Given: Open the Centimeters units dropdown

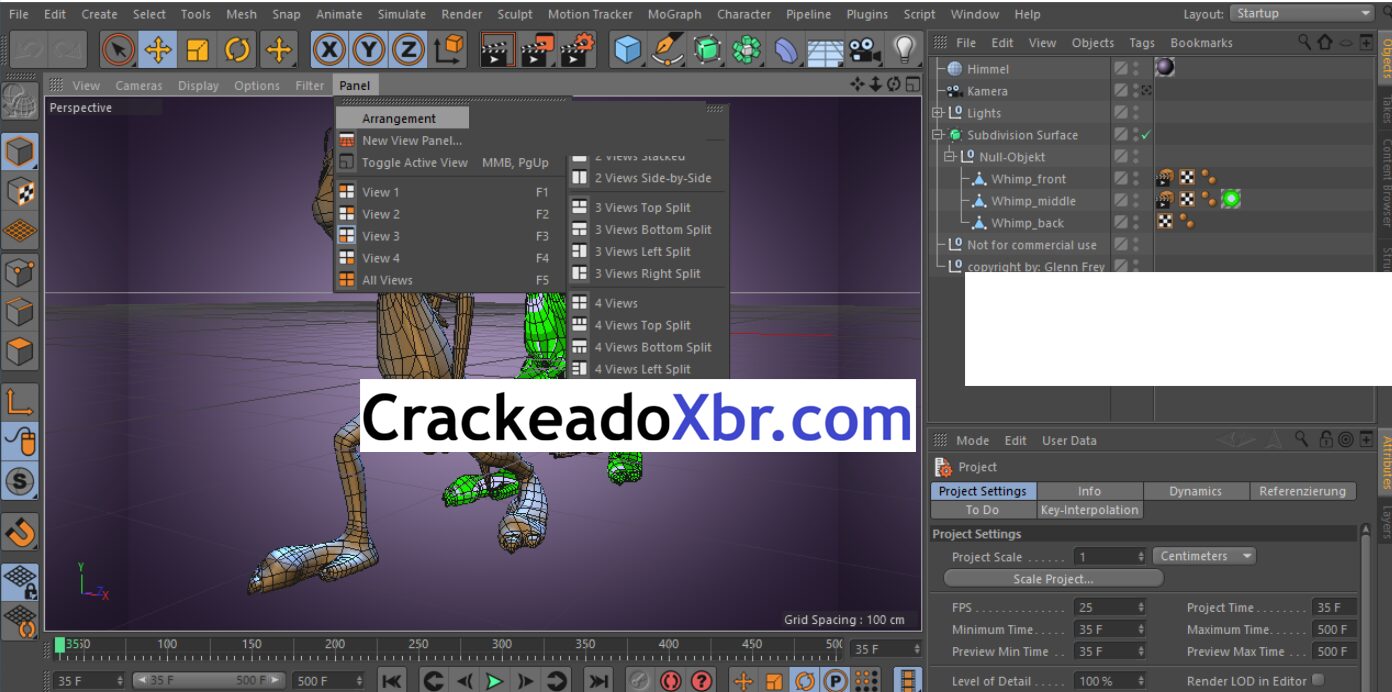Looking at the screenshot, I should 1203,556.
